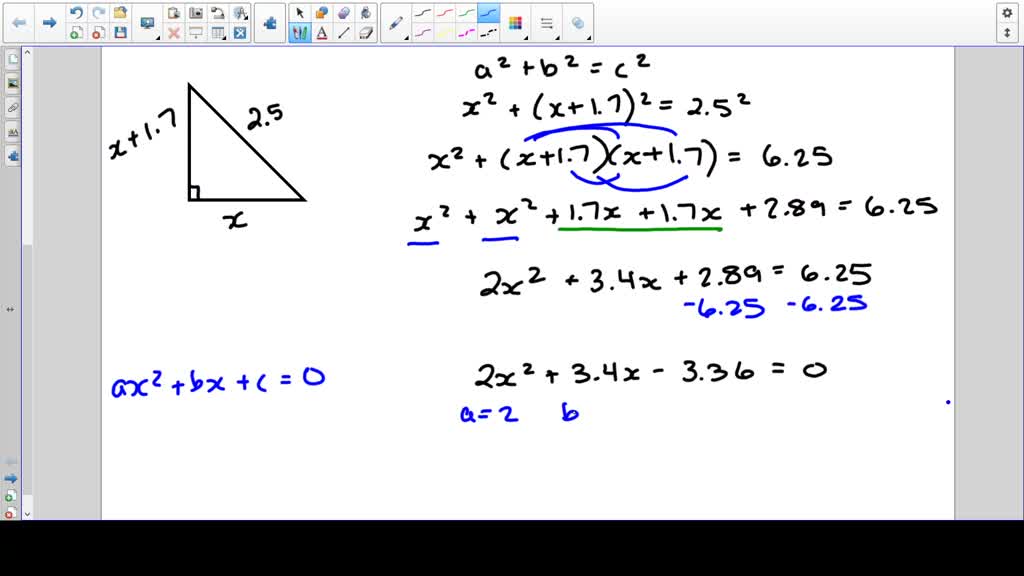This screenshot has height=576, width=1024.
Task: Click the scroll down arrow beside the sidebar
Action: pos(27,514)
